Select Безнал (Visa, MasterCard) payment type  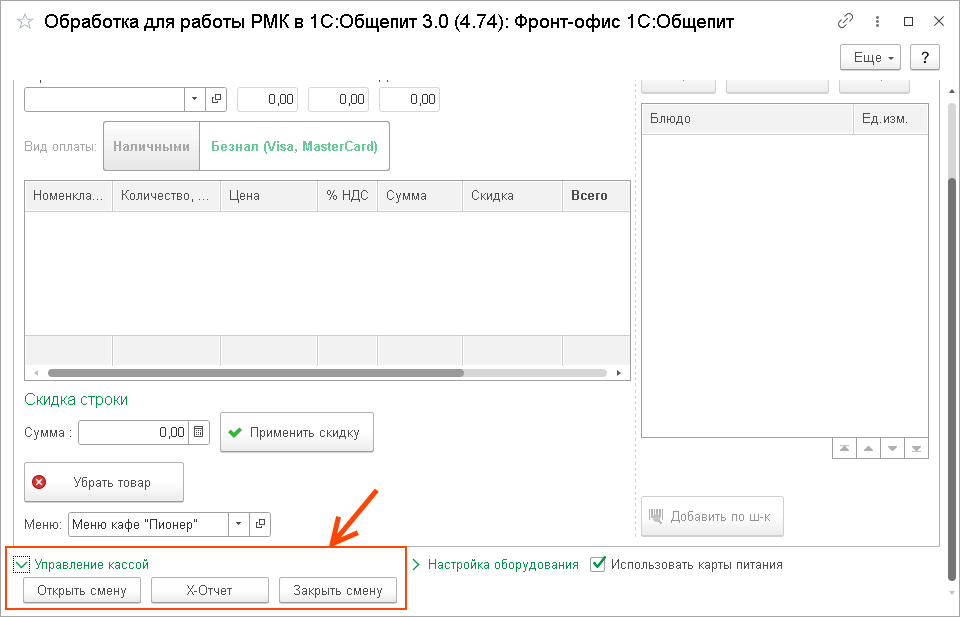click(294, 146)
